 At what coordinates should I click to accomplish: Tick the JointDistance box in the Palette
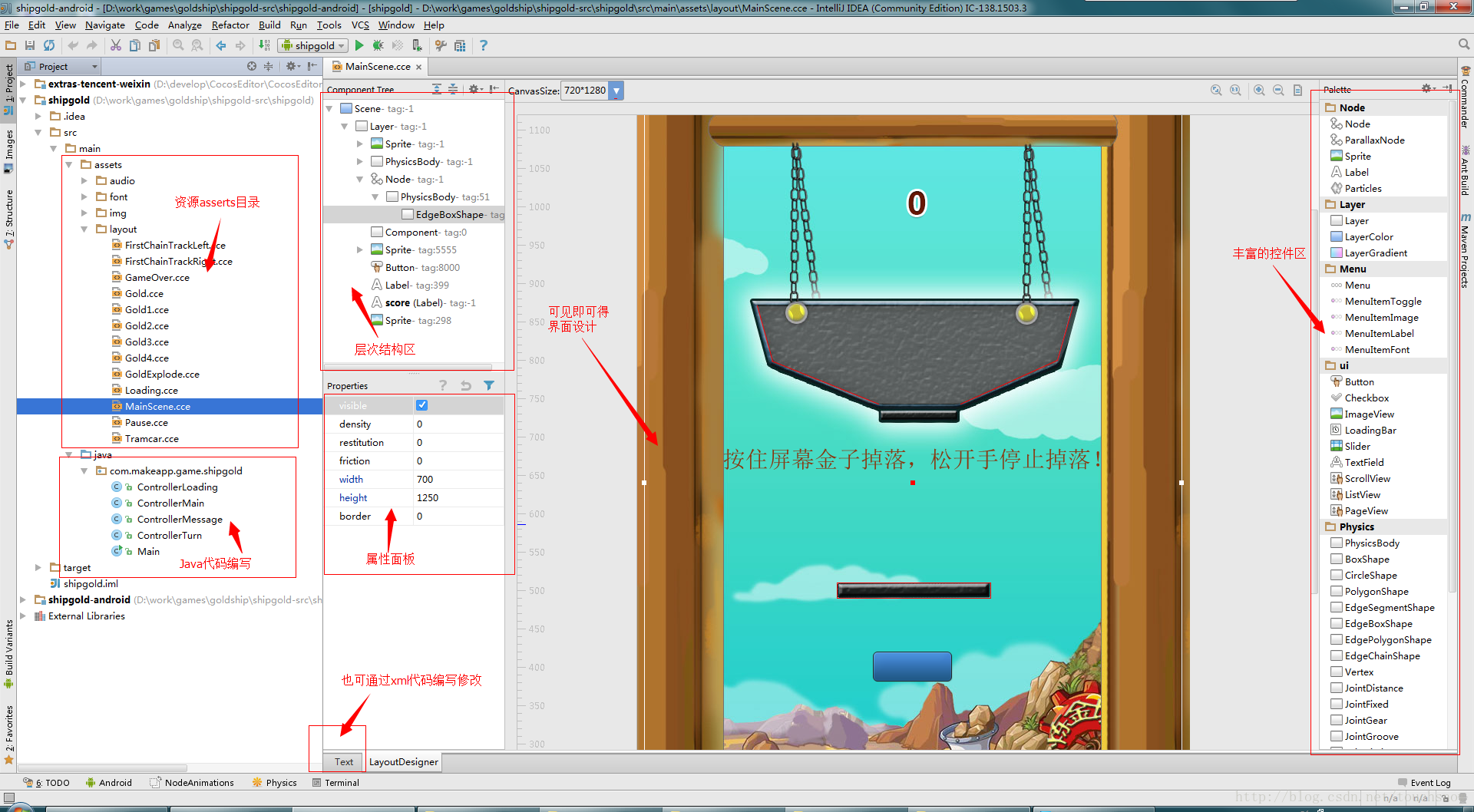[1336, 688]
